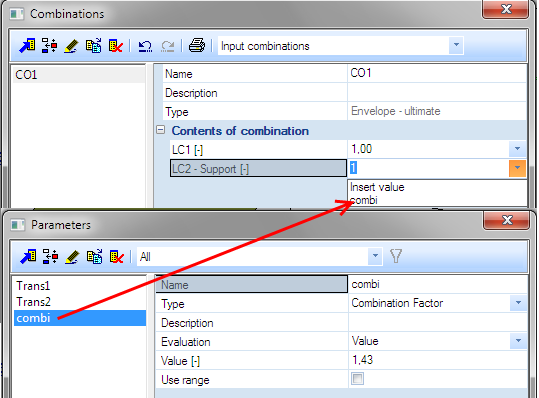Click filter funnel icon in Parameters window
The image size is (539, 398).
pos(396,256)
